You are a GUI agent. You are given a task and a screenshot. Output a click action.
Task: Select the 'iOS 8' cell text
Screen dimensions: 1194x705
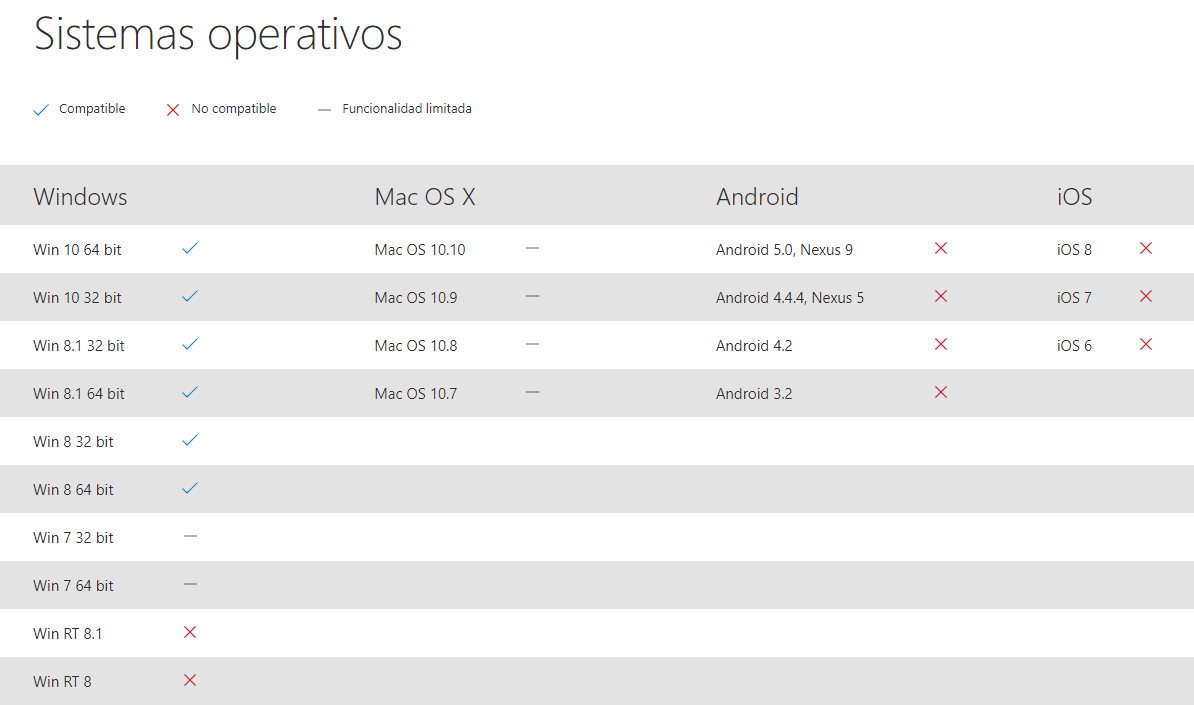[1074, 250]
